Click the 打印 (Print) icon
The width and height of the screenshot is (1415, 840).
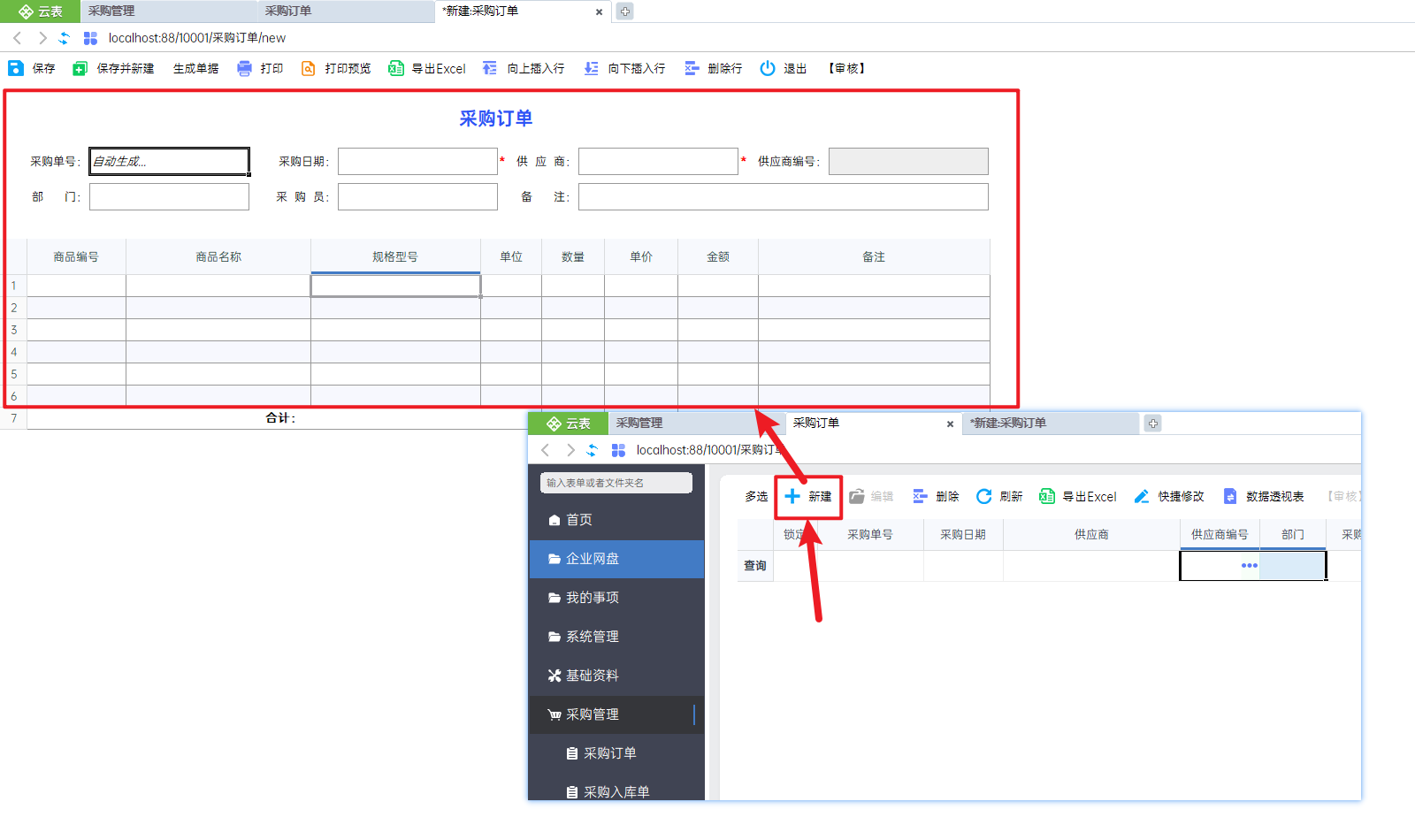point(244,68)
